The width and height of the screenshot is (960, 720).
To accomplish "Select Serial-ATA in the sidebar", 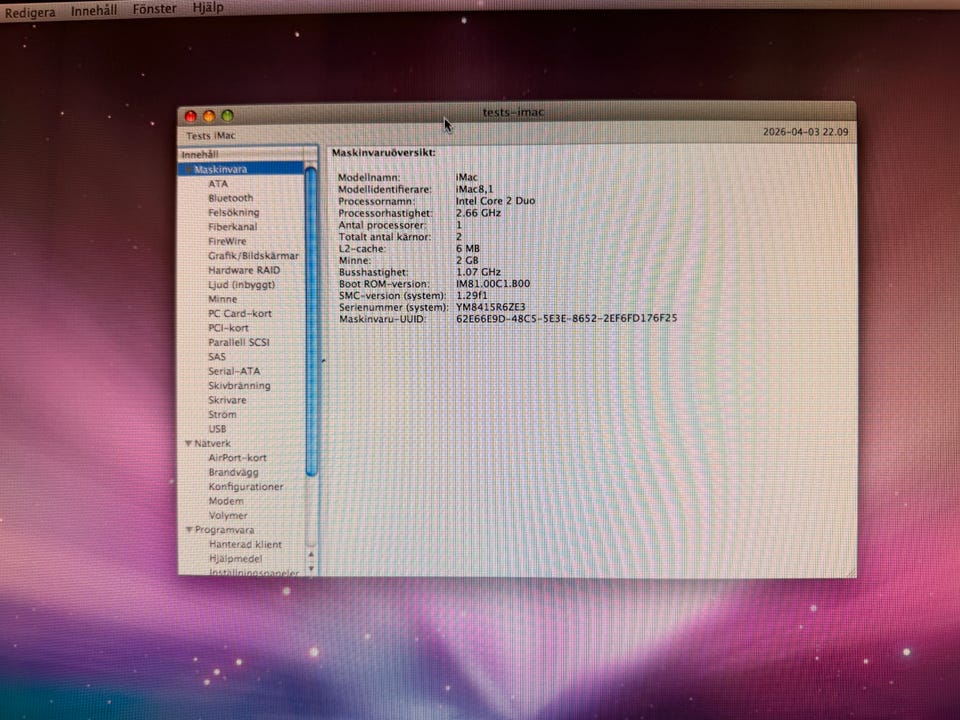I will point(233,371).
